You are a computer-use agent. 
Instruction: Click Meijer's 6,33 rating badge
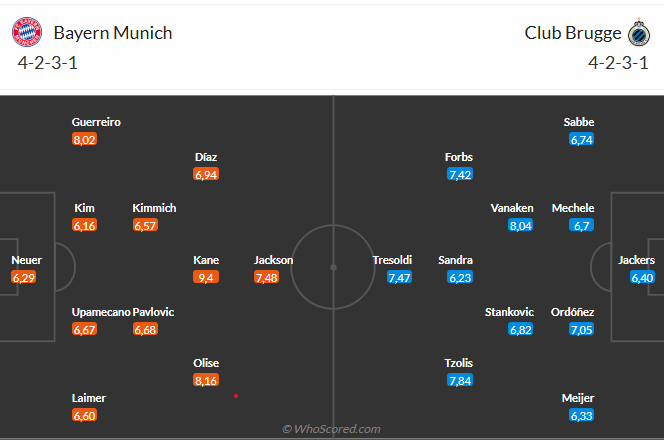pos(581,415)
